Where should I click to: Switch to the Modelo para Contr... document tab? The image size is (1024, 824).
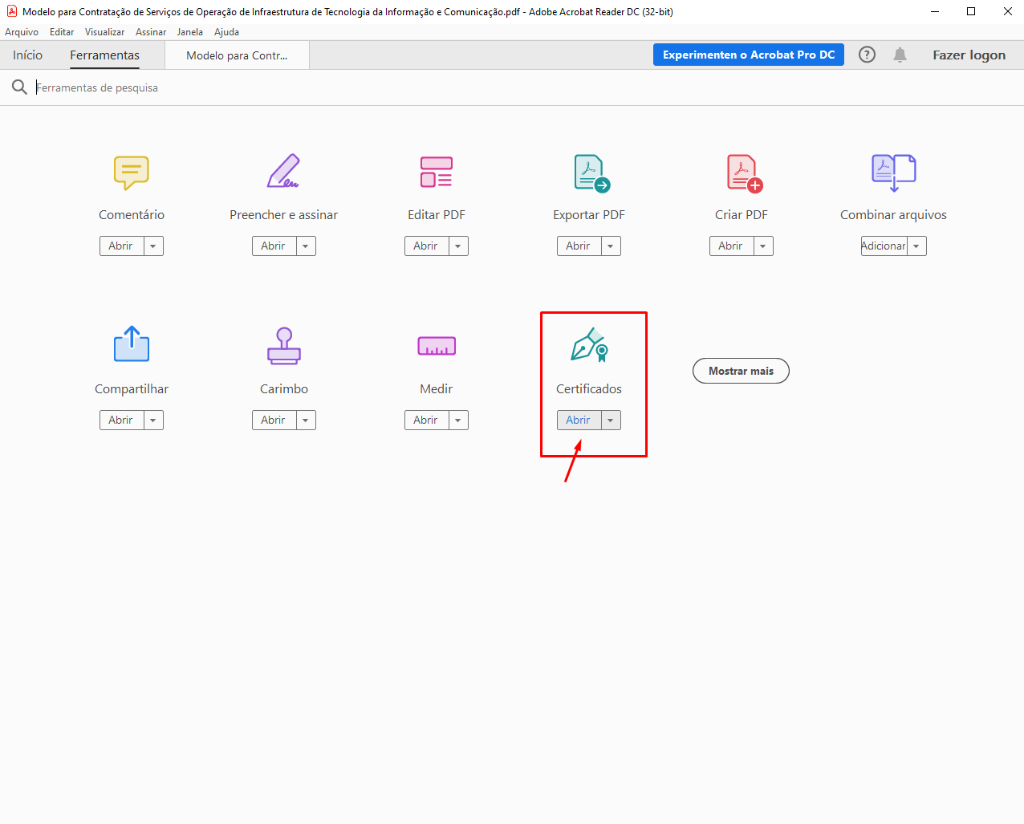237,56
